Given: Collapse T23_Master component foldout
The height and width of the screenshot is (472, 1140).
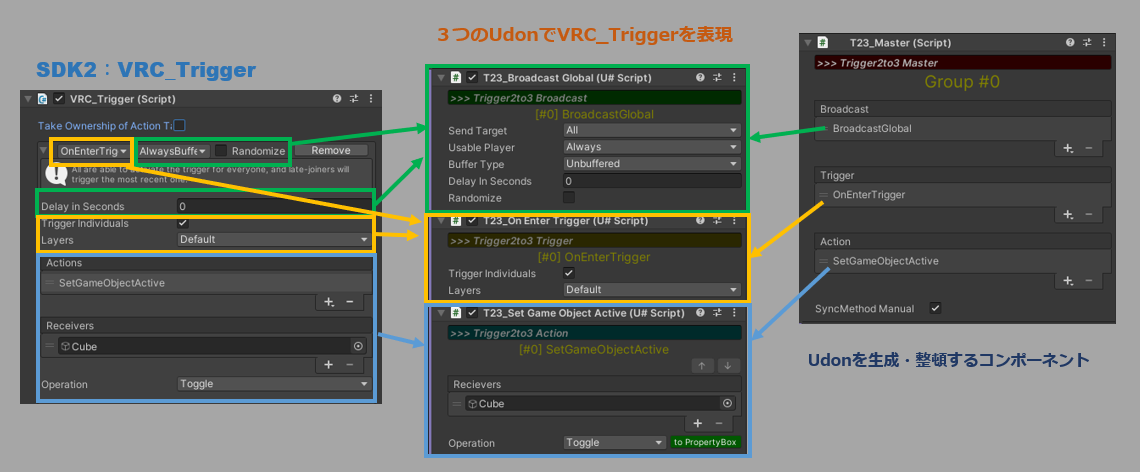Looking at the screenshot, I should [808, 43].
